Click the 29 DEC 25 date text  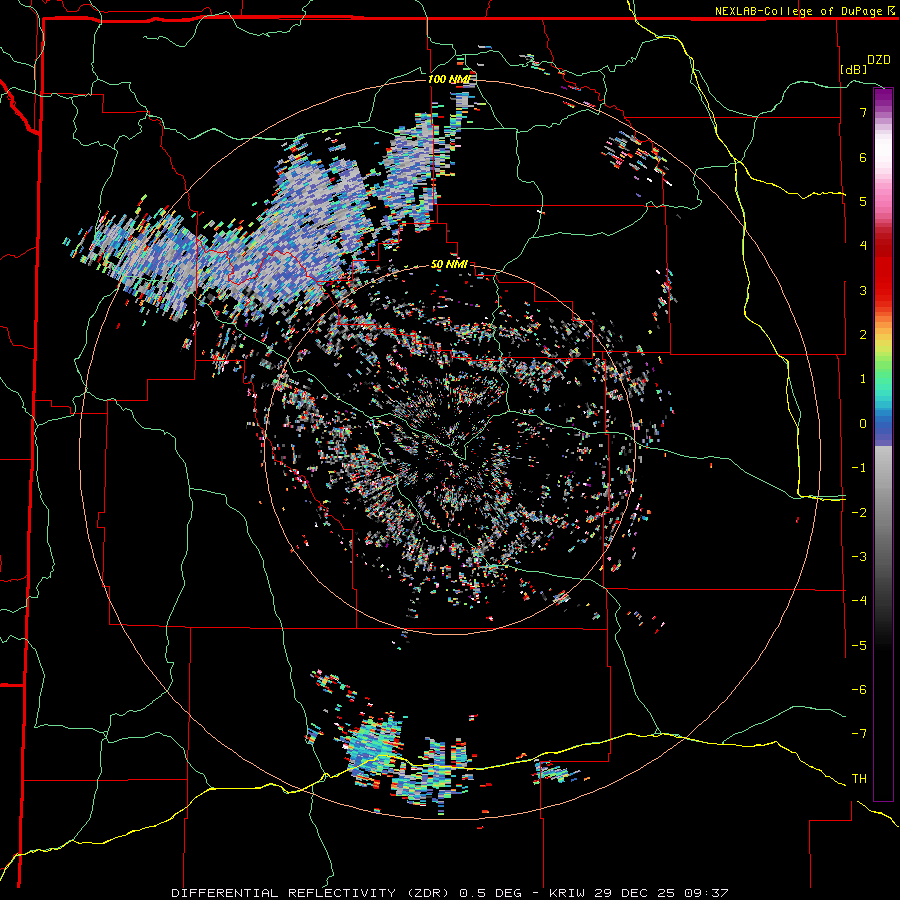(x=636, y=893)
